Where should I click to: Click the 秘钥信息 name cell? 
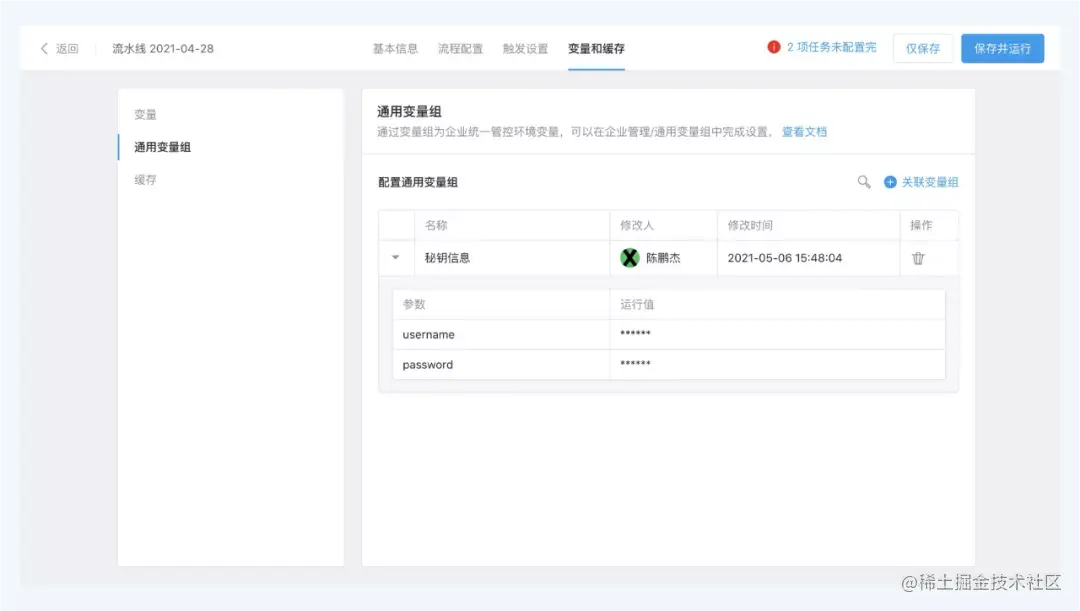pos(512,258)
